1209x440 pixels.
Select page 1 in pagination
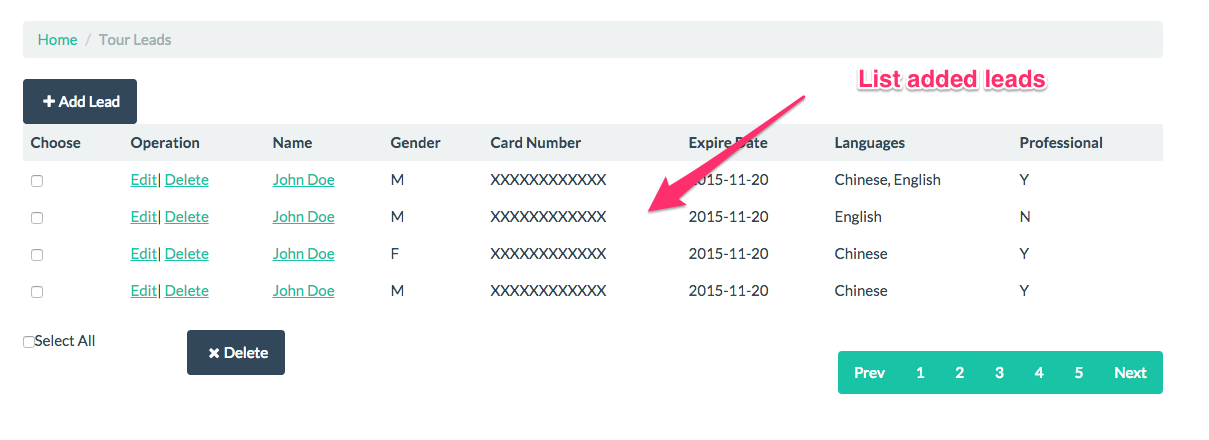click(x=920, y=373)
